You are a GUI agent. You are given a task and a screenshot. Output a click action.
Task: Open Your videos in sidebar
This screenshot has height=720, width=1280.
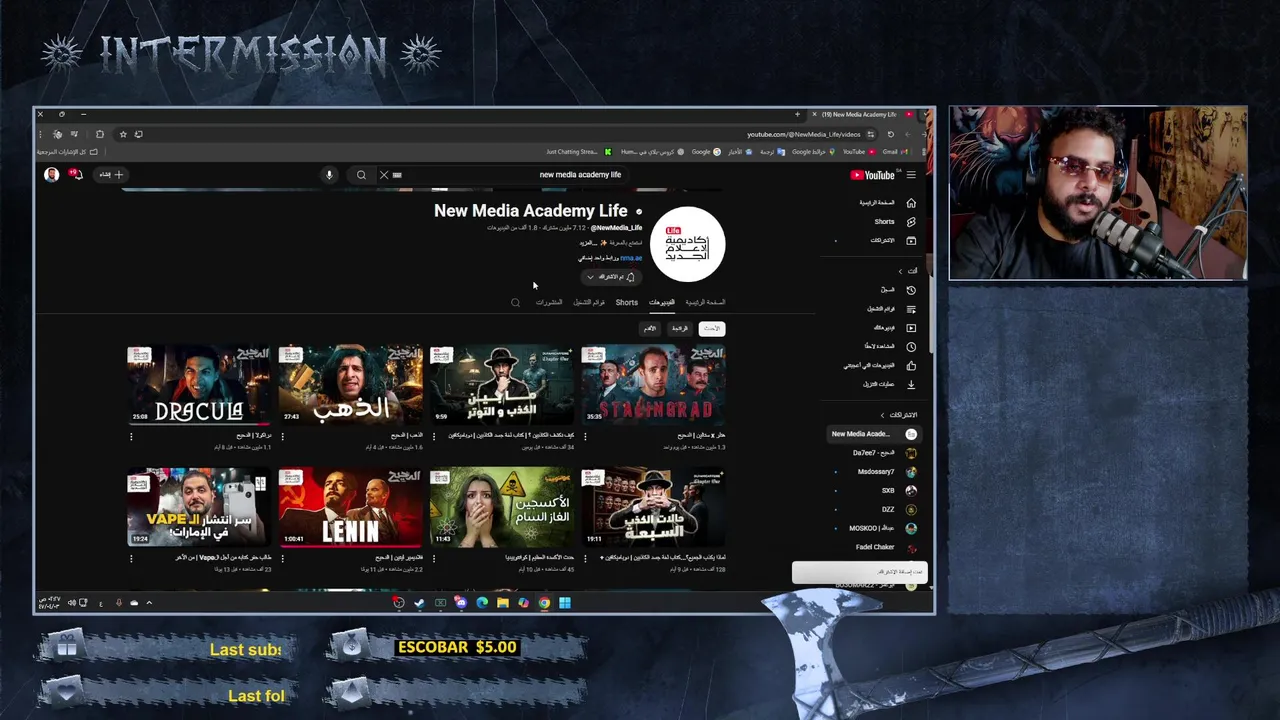pyautogui.click(x=893, y=328)
